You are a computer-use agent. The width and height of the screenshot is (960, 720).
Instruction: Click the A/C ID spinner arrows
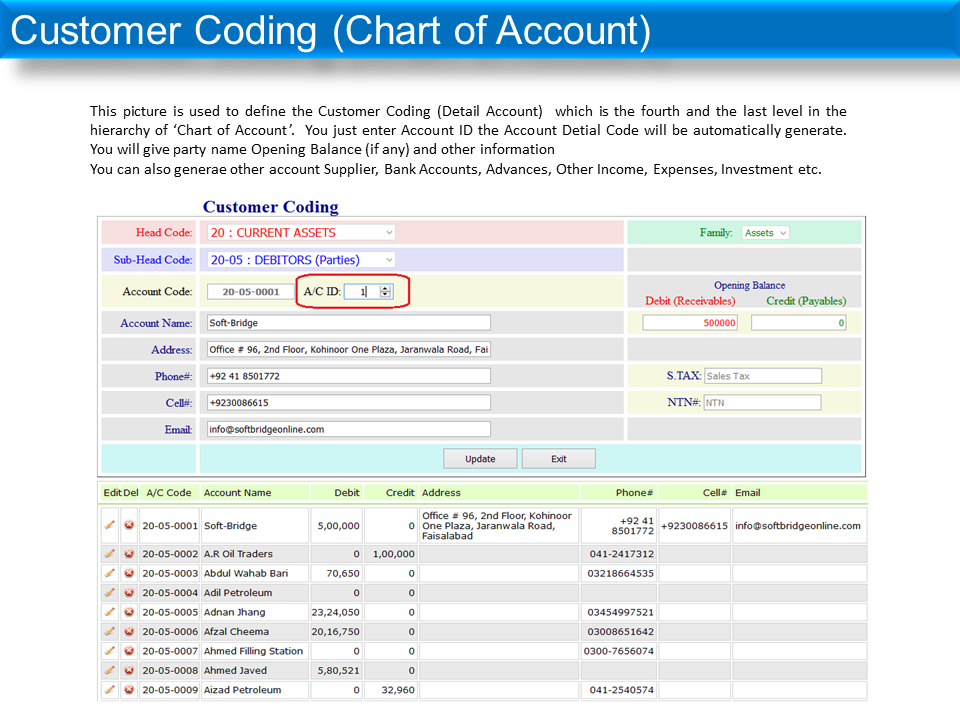386,292
